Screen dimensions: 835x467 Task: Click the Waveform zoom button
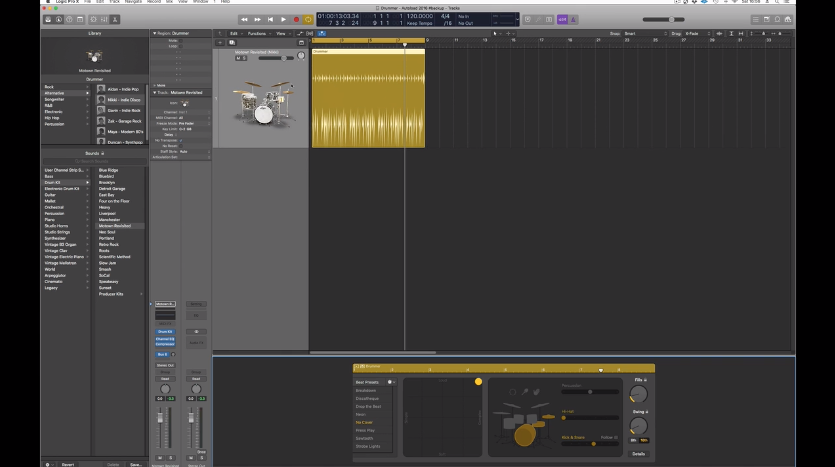[x=719, y=34]
